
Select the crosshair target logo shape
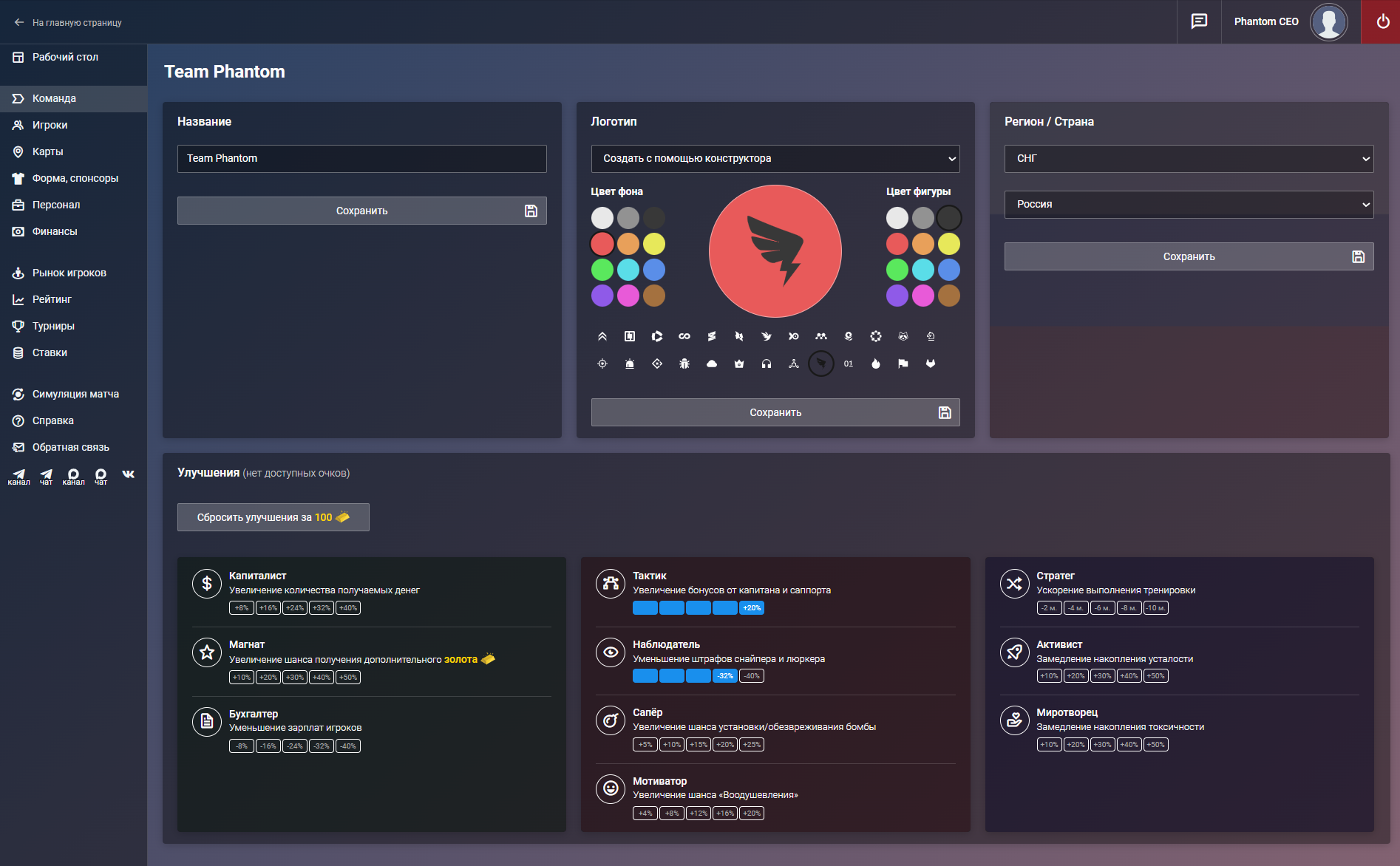click(602, 364)
